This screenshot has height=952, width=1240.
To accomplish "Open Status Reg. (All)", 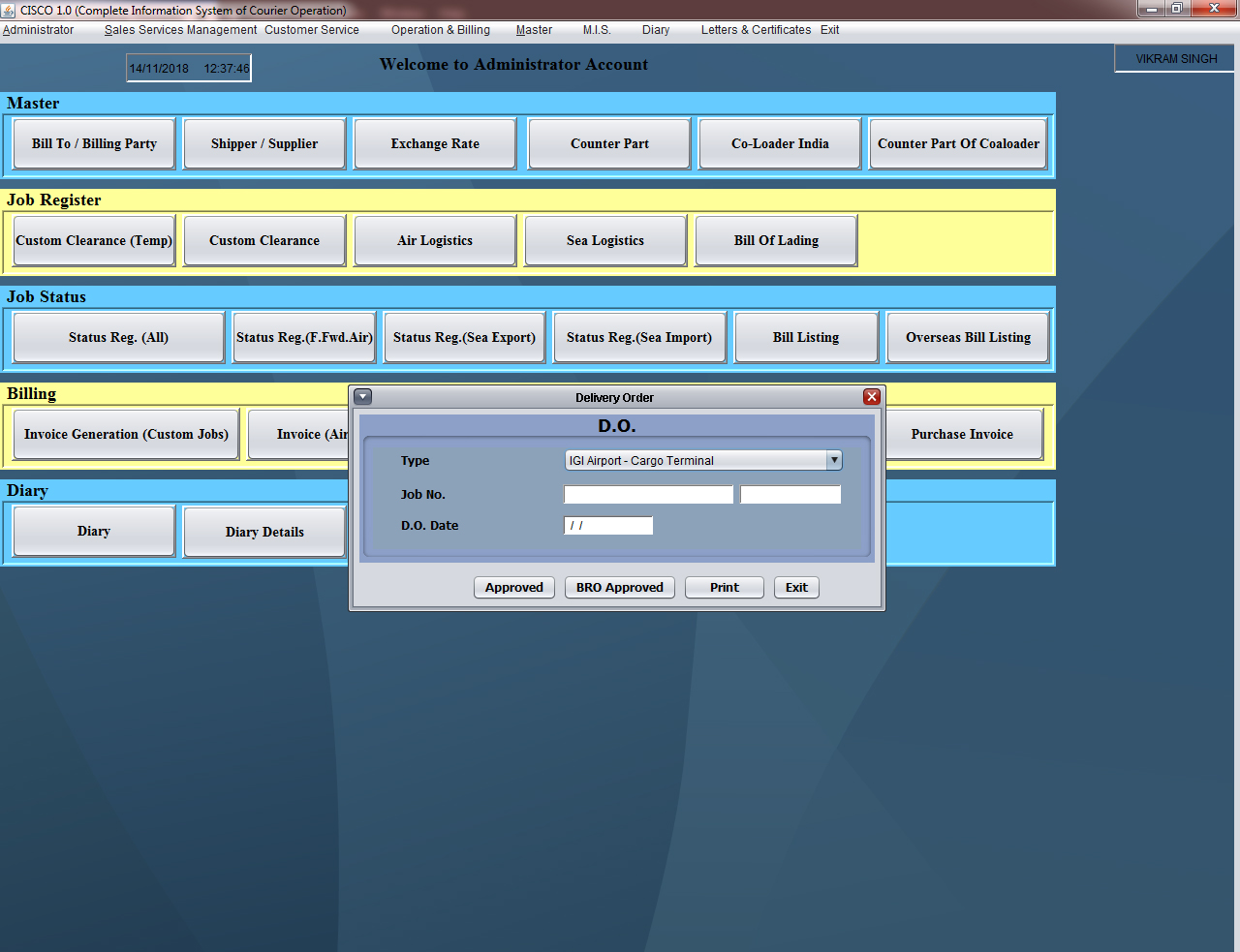I will [118, 337].
